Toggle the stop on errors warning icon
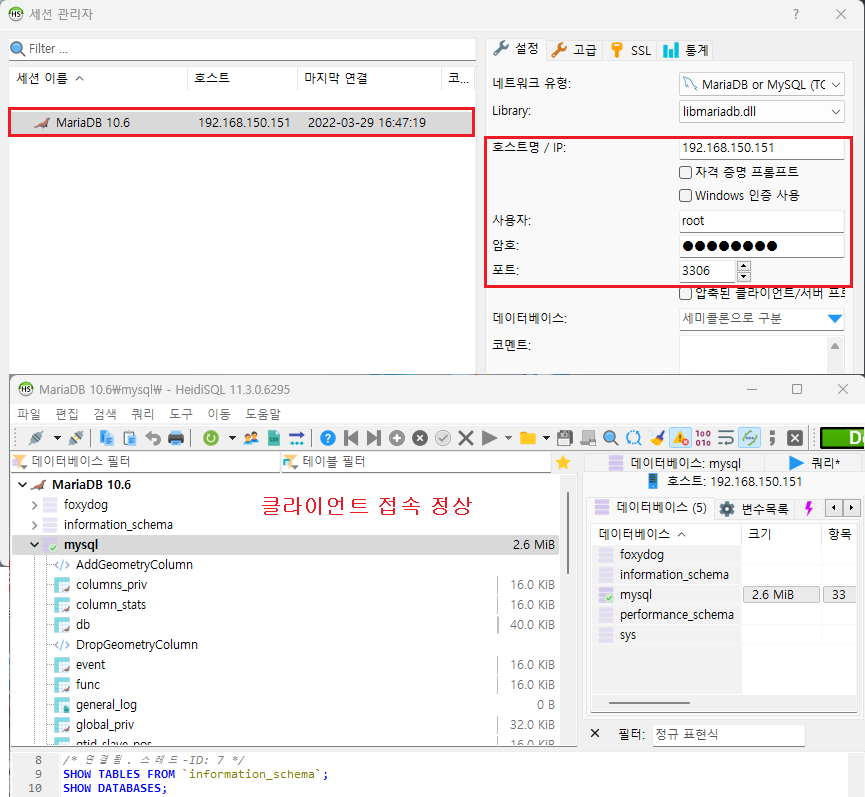The height and width of the screenshot is (797, 865). point(680,438)
